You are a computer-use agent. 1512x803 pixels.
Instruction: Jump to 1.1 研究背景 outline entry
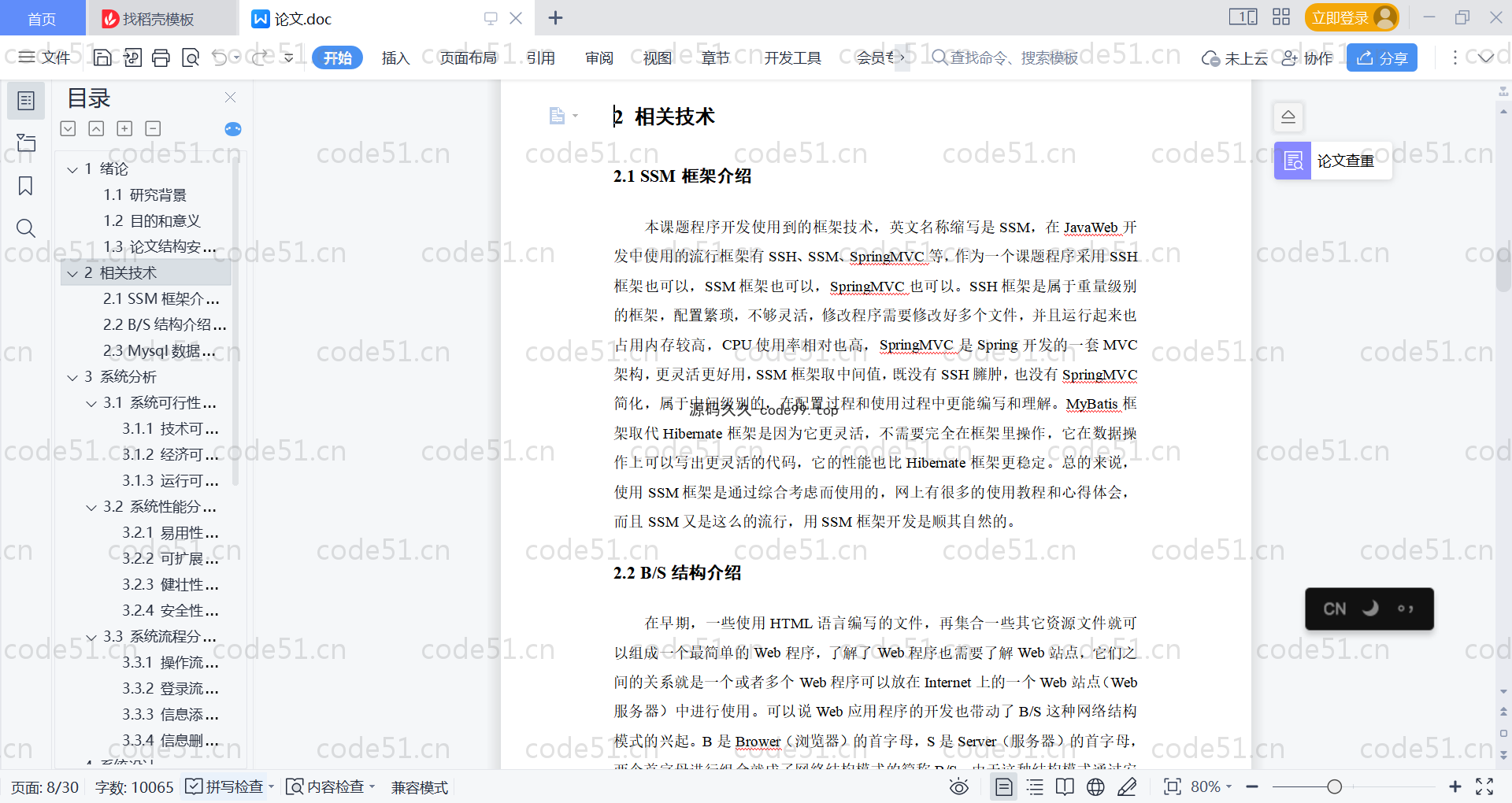click(x=145, y=195)
